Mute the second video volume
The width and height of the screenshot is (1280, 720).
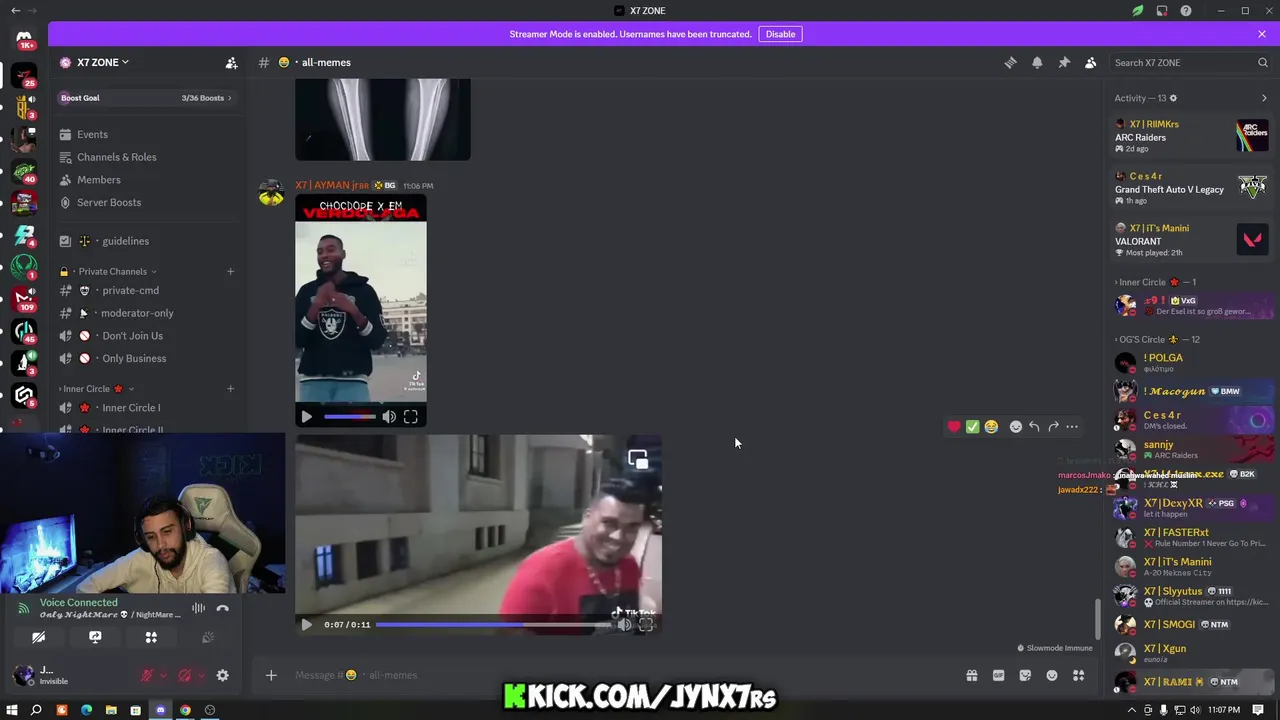pyautogui.click(x=625, y=625)
